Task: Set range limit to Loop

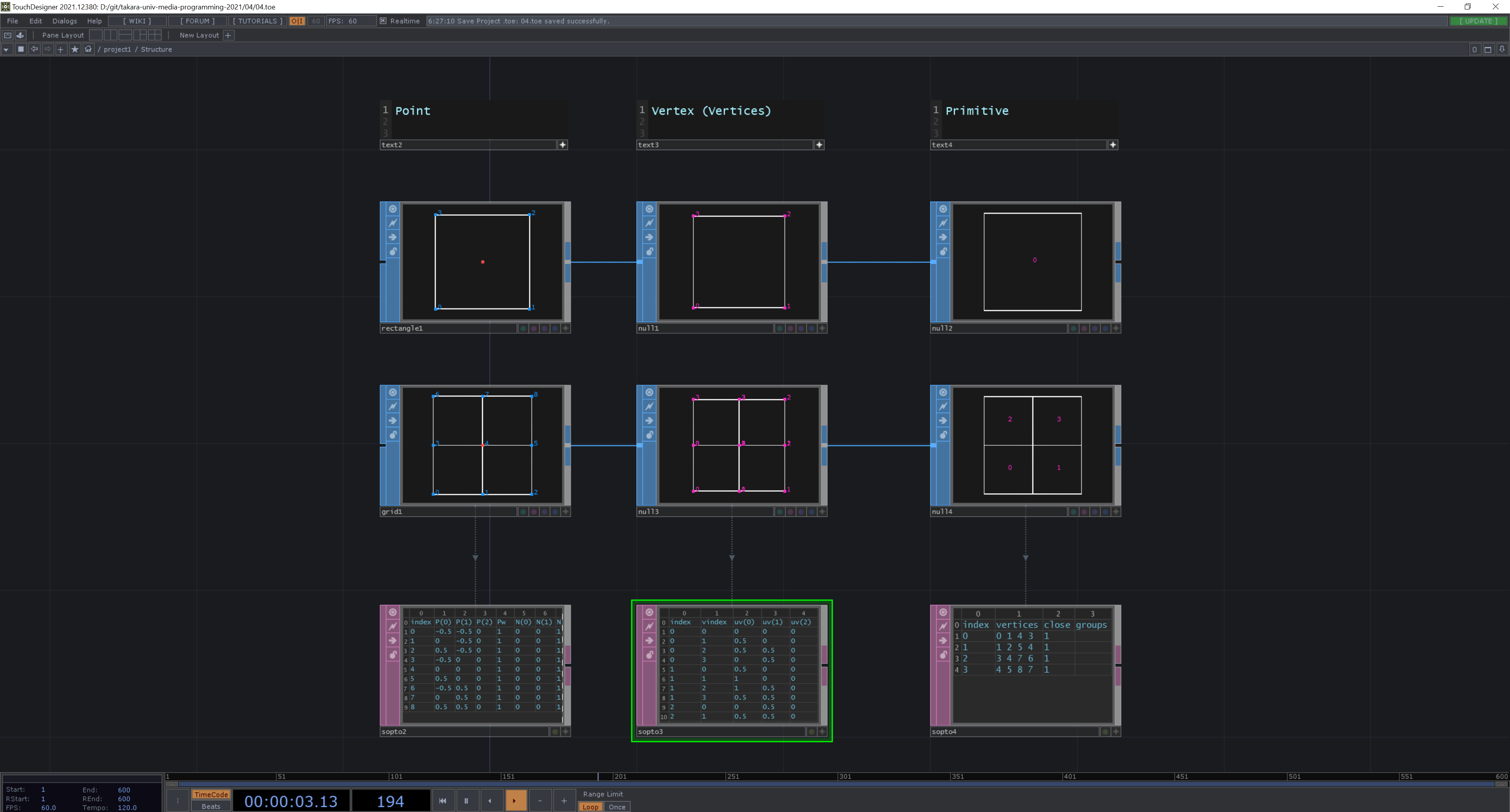Action: tap(590, 807)
